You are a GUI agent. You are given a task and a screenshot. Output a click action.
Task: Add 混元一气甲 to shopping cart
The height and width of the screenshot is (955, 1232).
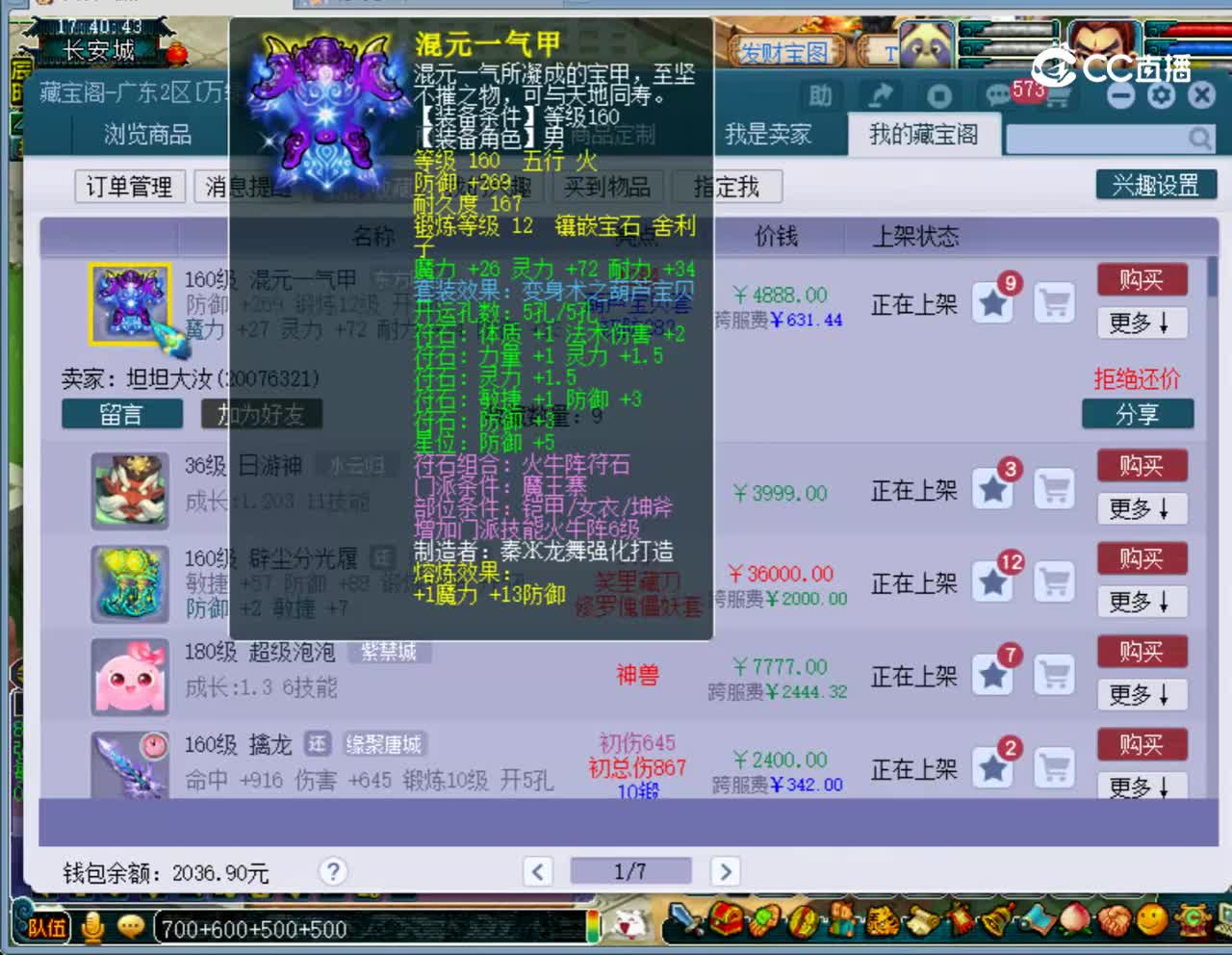[x=1055, y=304]
